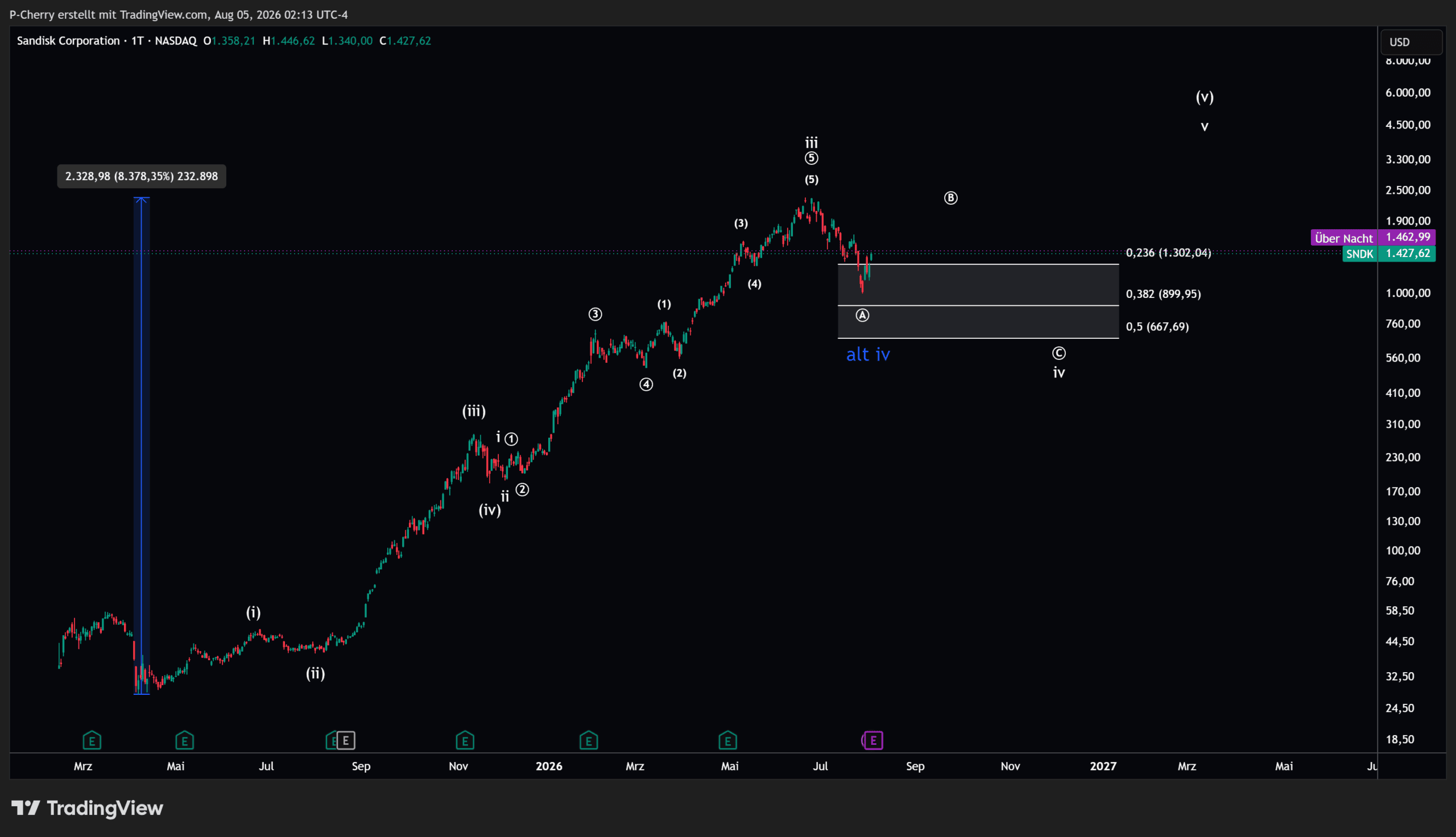Viewport: 1456px width, 837px height.
Task: Click the "2027" label on the time axis
Action: (x=1103, y=766)
